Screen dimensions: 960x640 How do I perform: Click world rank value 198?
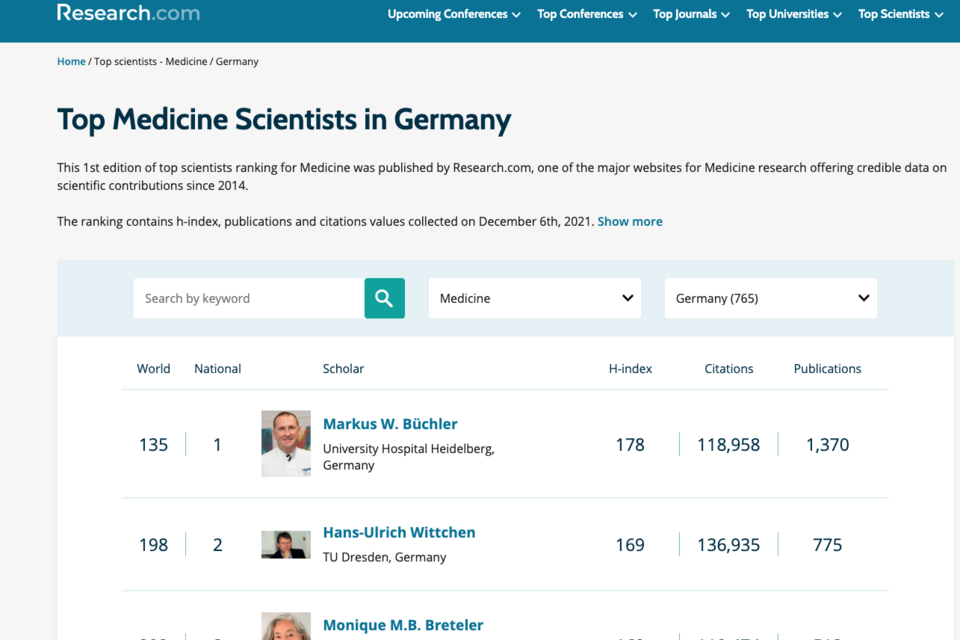tap(153, 545)
